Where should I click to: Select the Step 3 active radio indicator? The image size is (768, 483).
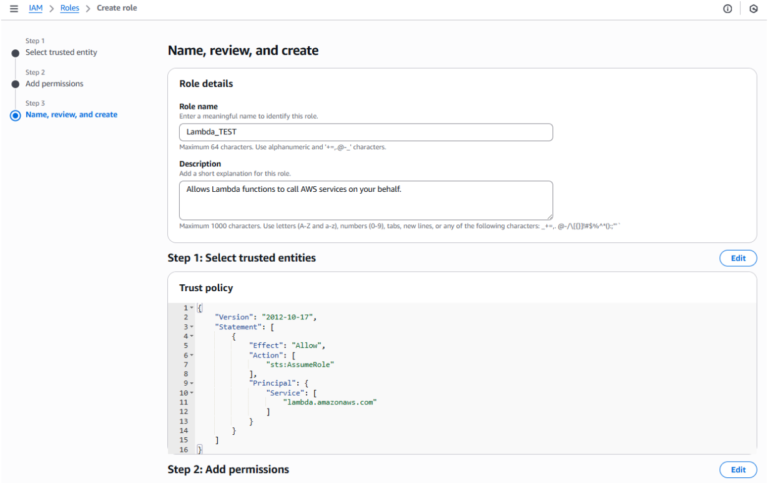(x=15, y=115)
